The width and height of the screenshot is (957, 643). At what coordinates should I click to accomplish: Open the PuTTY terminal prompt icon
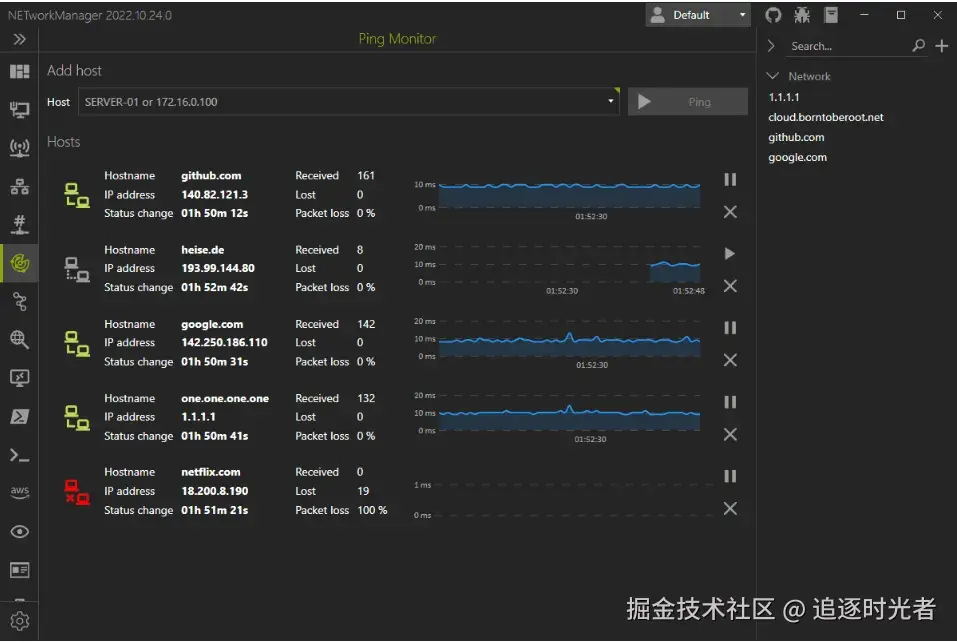20,455
